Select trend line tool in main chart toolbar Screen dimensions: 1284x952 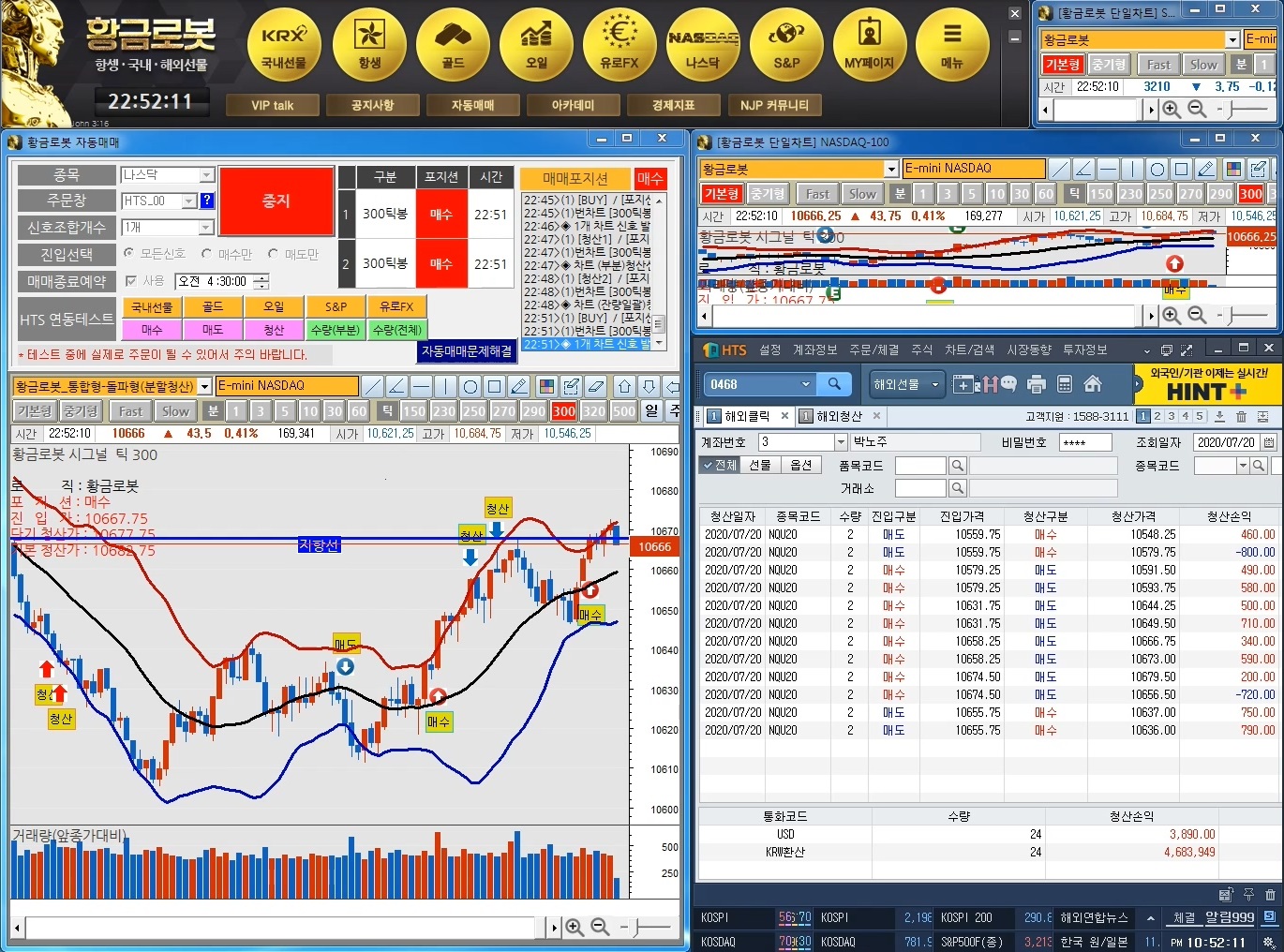(372, 386)
